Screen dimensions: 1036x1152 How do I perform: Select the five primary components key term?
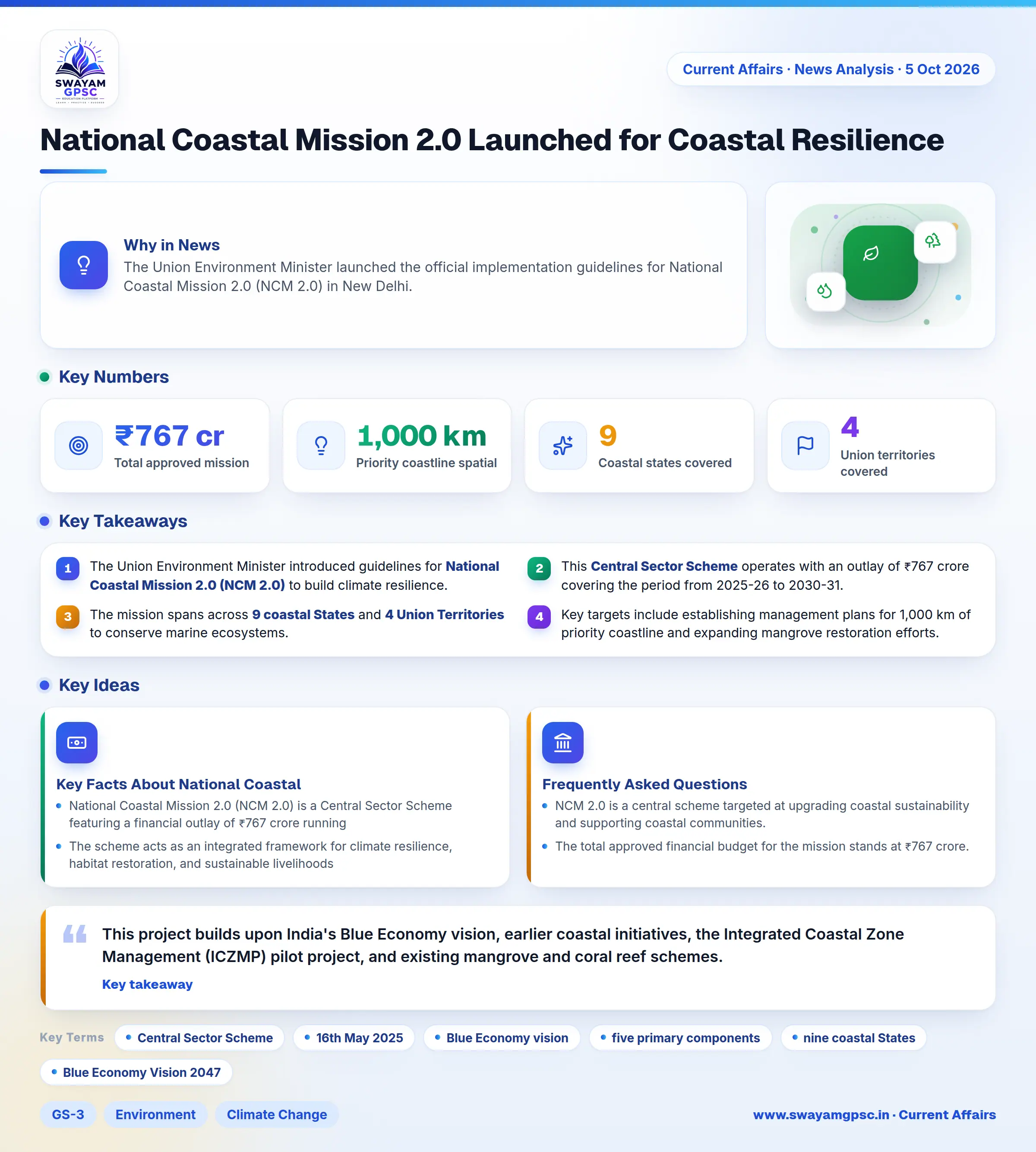680,1038
